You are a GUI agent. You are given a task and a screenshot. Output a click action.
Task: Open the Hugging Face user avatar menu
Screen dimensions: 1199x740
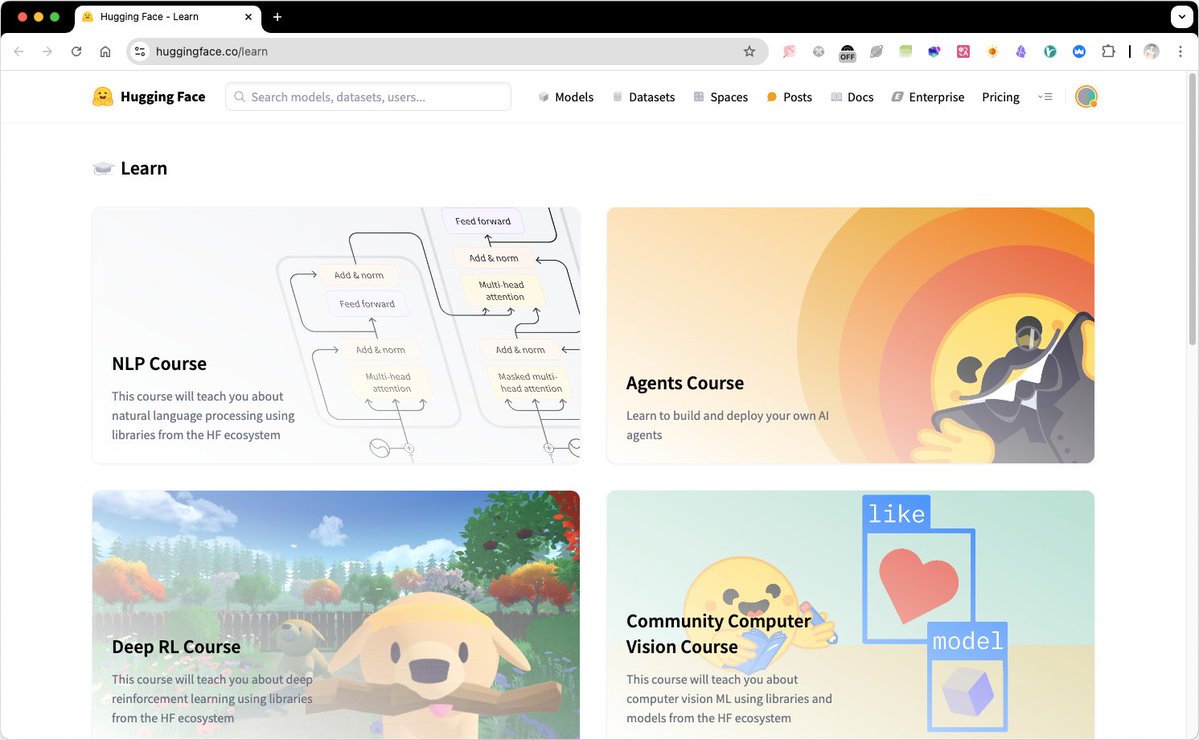(1086, 96)
